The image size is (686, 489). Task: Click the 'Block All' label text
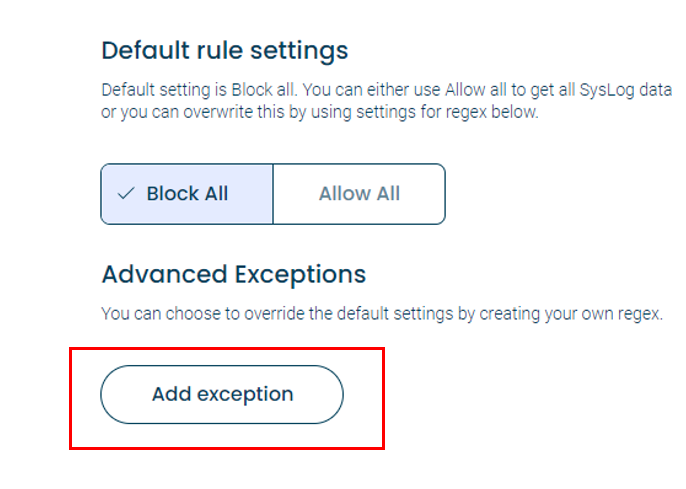point(187,193)
